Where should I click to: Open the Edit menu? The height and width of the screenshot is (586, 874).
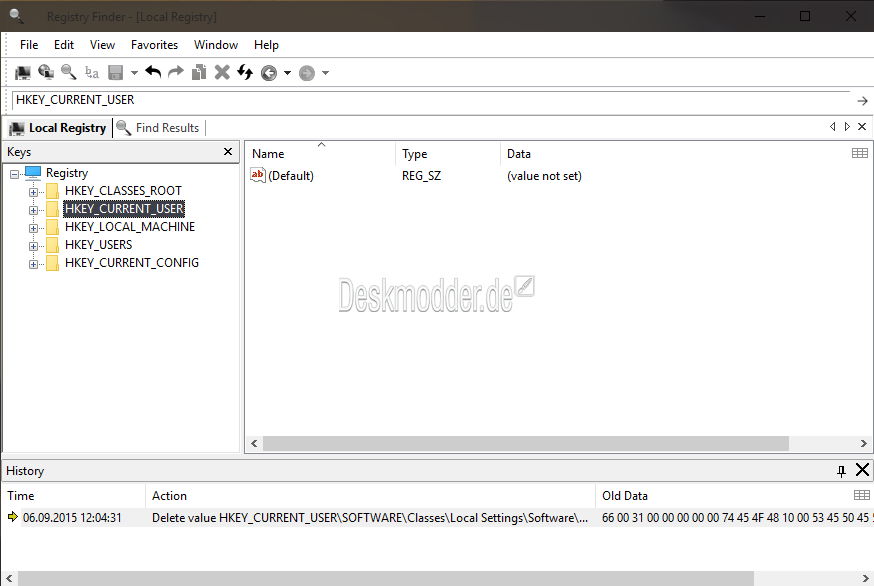pyautogui.click(x=64, y=45)
